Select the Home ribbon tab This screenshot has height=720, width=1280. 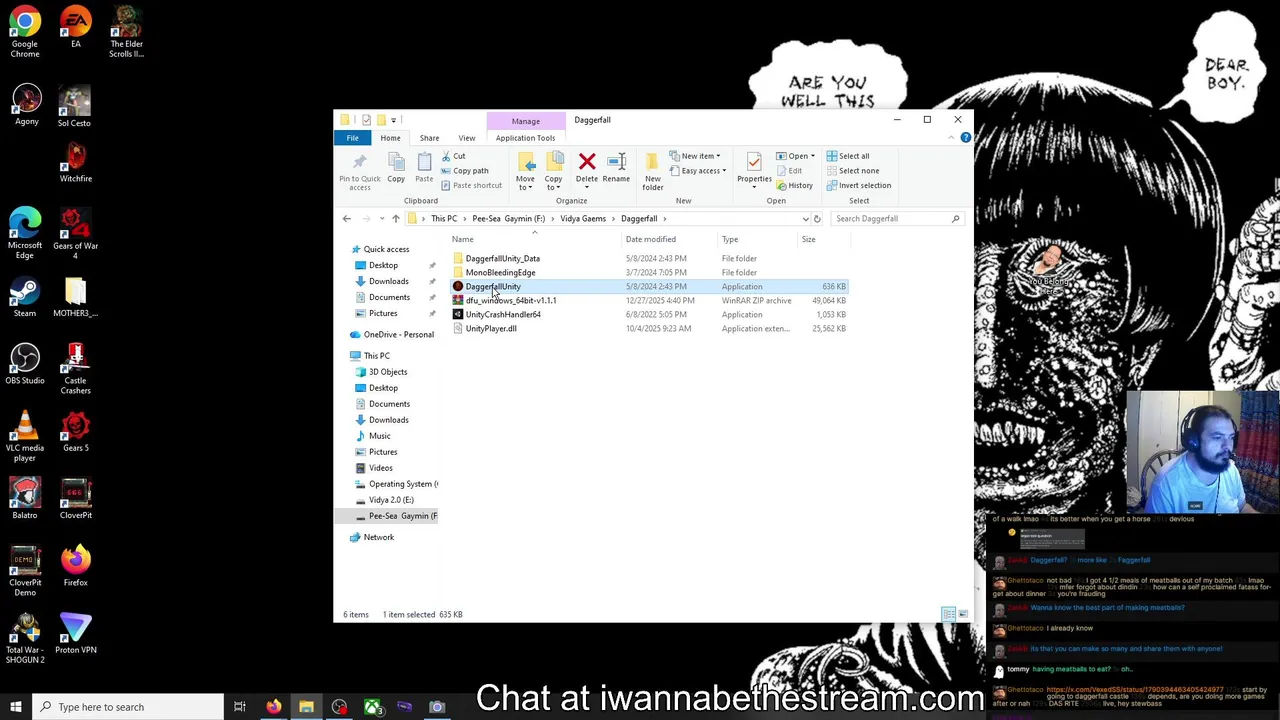(390, 138)
